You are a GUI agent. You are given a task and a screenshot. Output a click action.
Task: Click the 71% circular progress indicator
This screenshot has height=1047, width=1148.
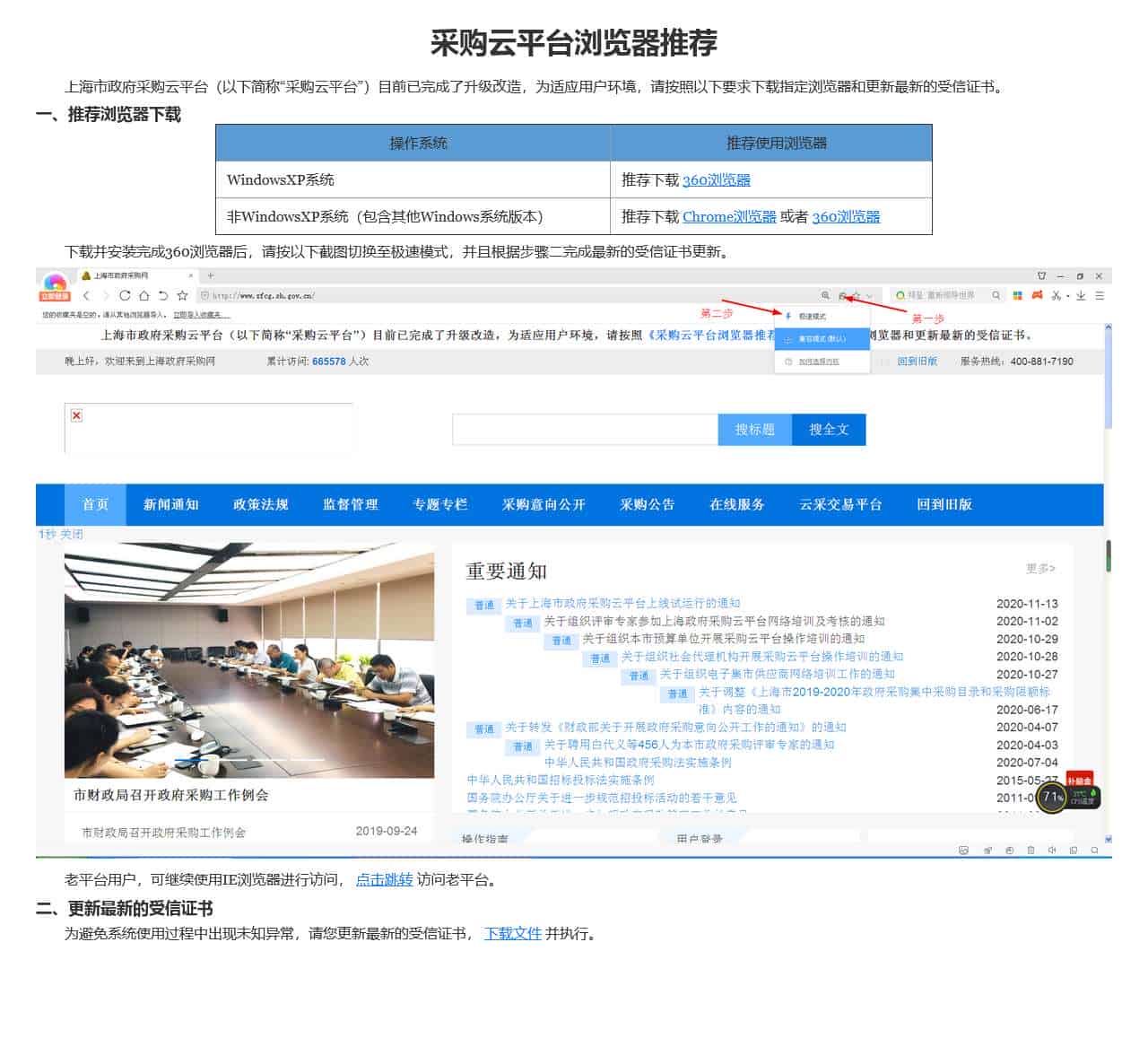pyautogui.click(x=1051, y=797)
